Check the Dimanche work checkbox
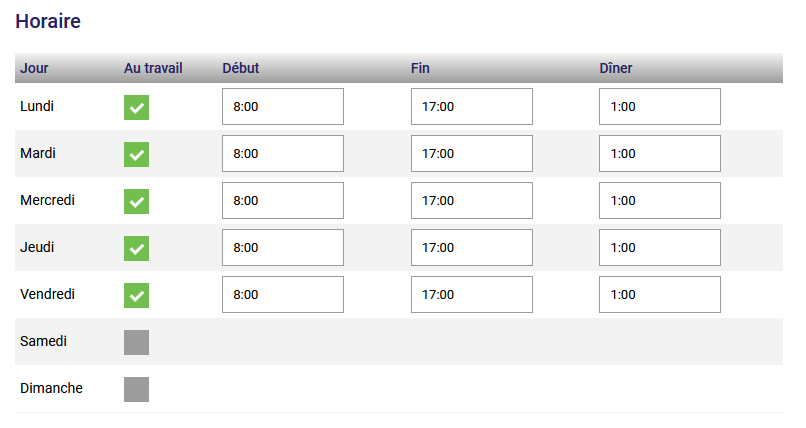This screenshot has height=428, width=806. tap(136, 389)
